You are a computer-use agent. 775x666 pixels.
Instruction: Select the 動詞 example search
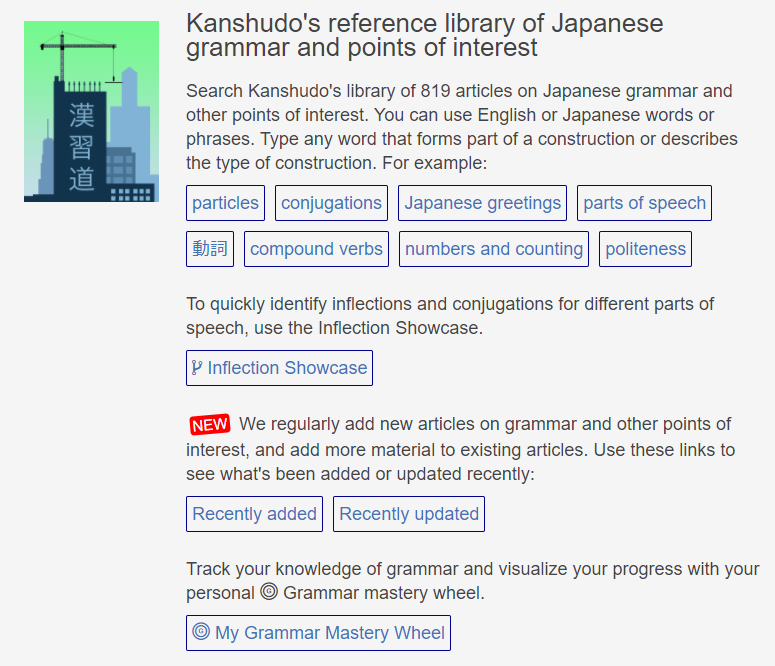[210, 249]
